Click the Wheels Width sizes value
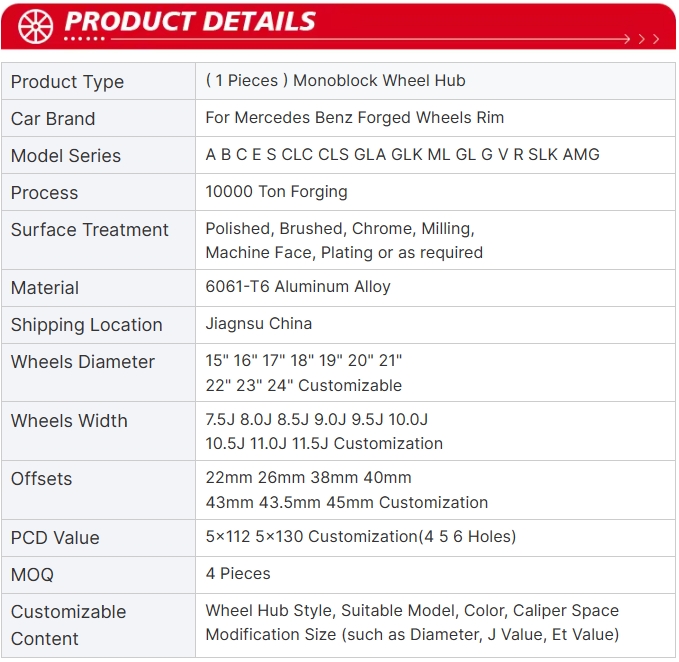Screen dimensions: 679x662 tap(324, 432)
